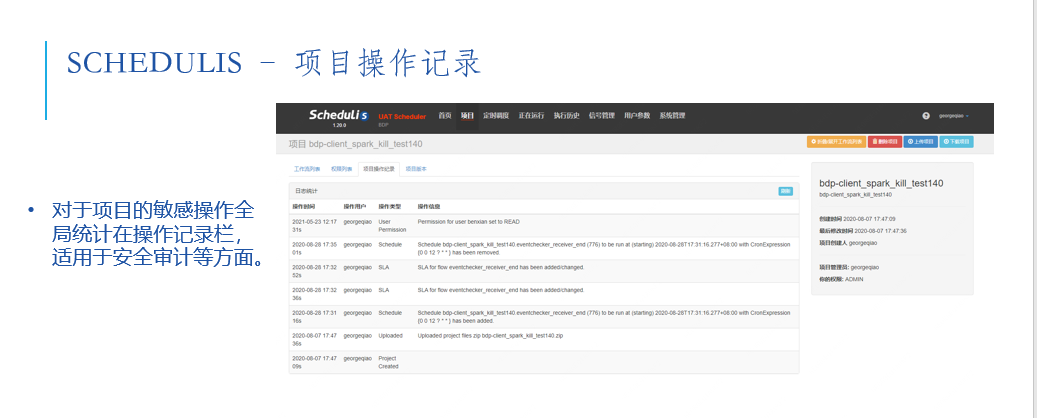Click the Schedulis logo
1037x418 pixels.
click(338, 116)
